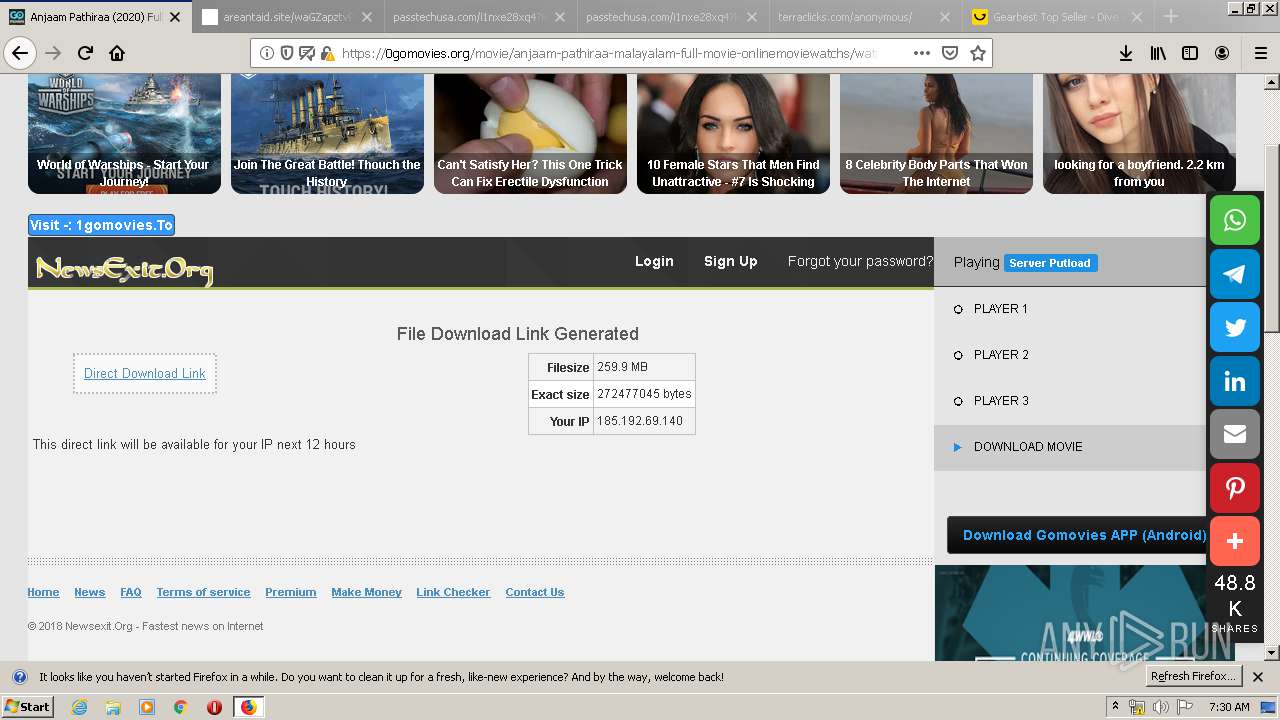Show hidden system tray icons
This screenshot has height=720, width=1280.
[x=1116, y=707]
